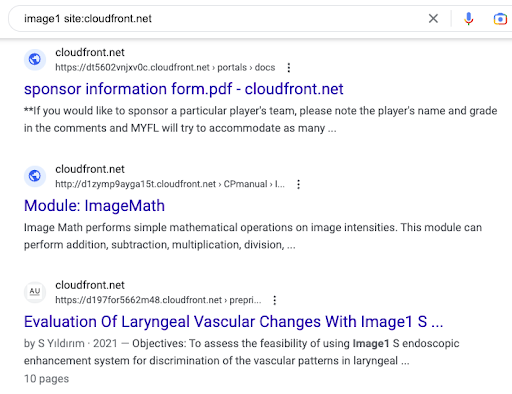This screenshot has width=512, height=394.
Task: Click the AU favicon of the Laryngeal Vascular result
Action: pos(35,292)
